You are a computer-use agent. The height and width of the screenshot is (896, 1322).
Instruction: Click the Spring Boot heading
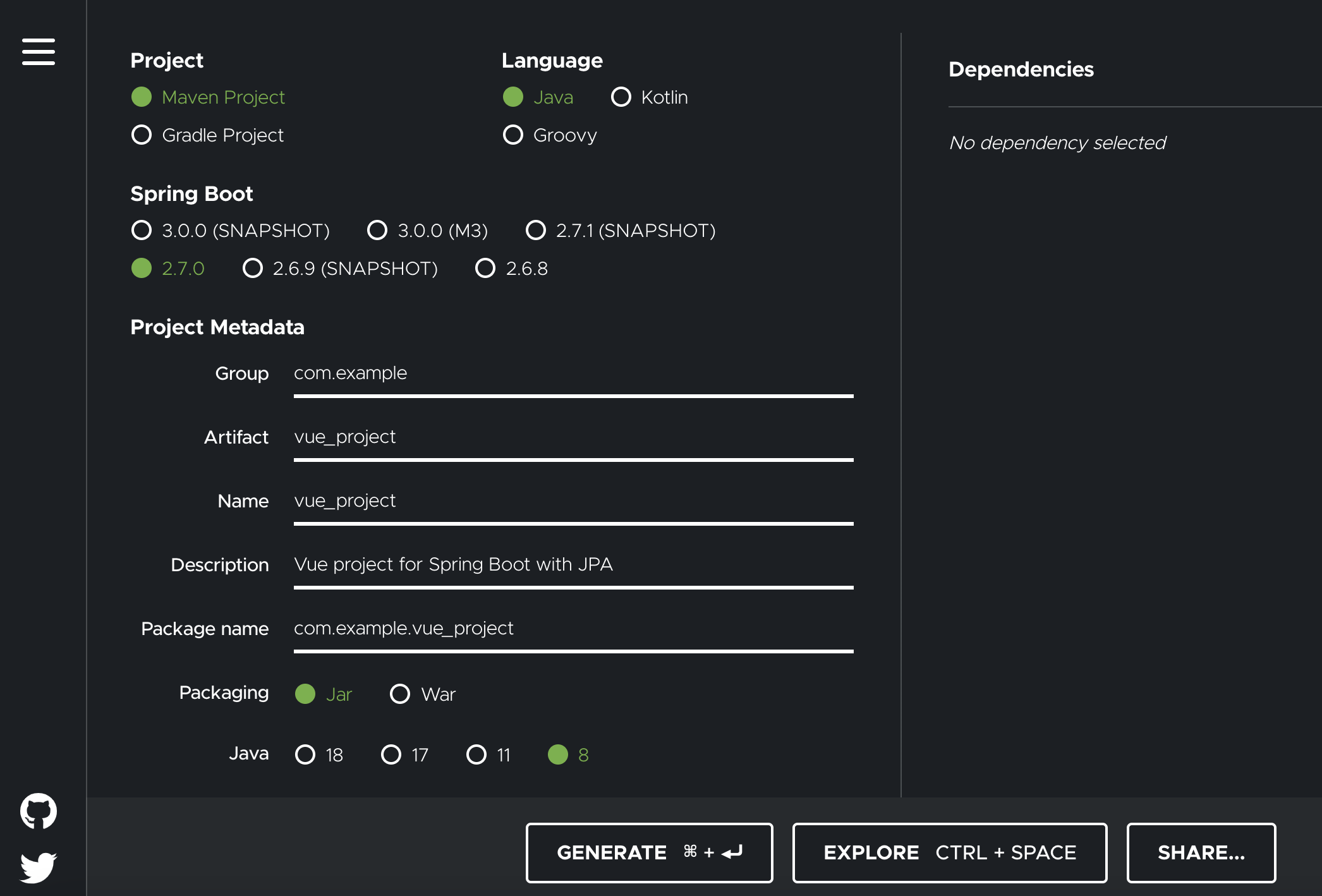[191, 194]
